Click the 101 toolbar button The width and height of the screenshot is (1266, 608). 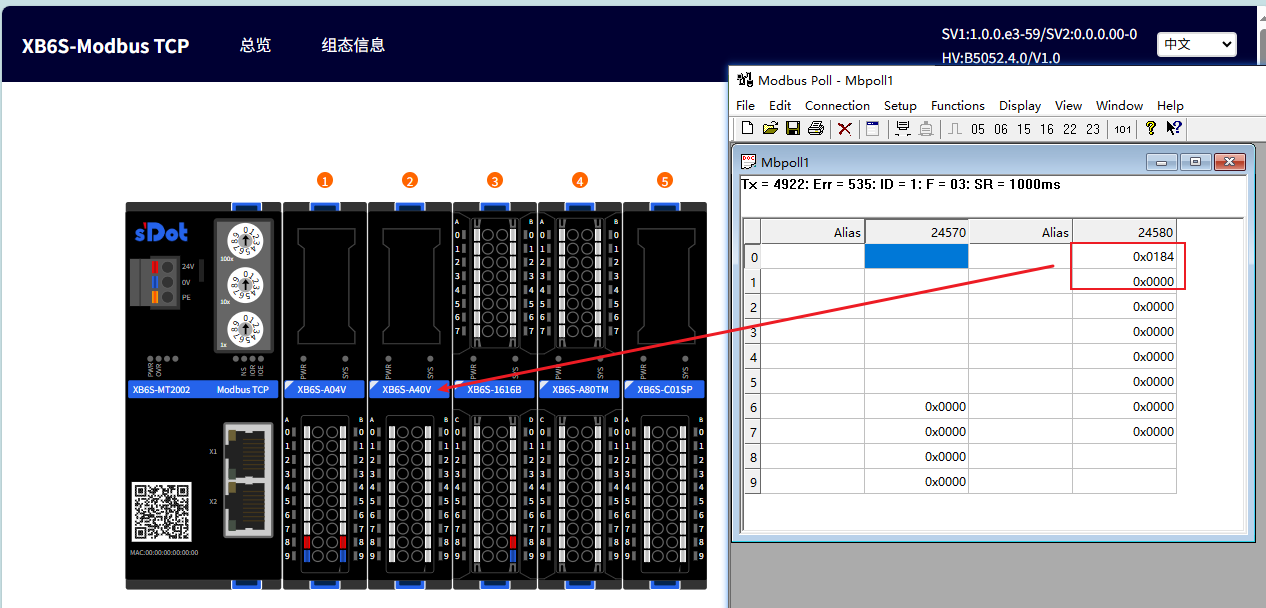[1123, 129]
